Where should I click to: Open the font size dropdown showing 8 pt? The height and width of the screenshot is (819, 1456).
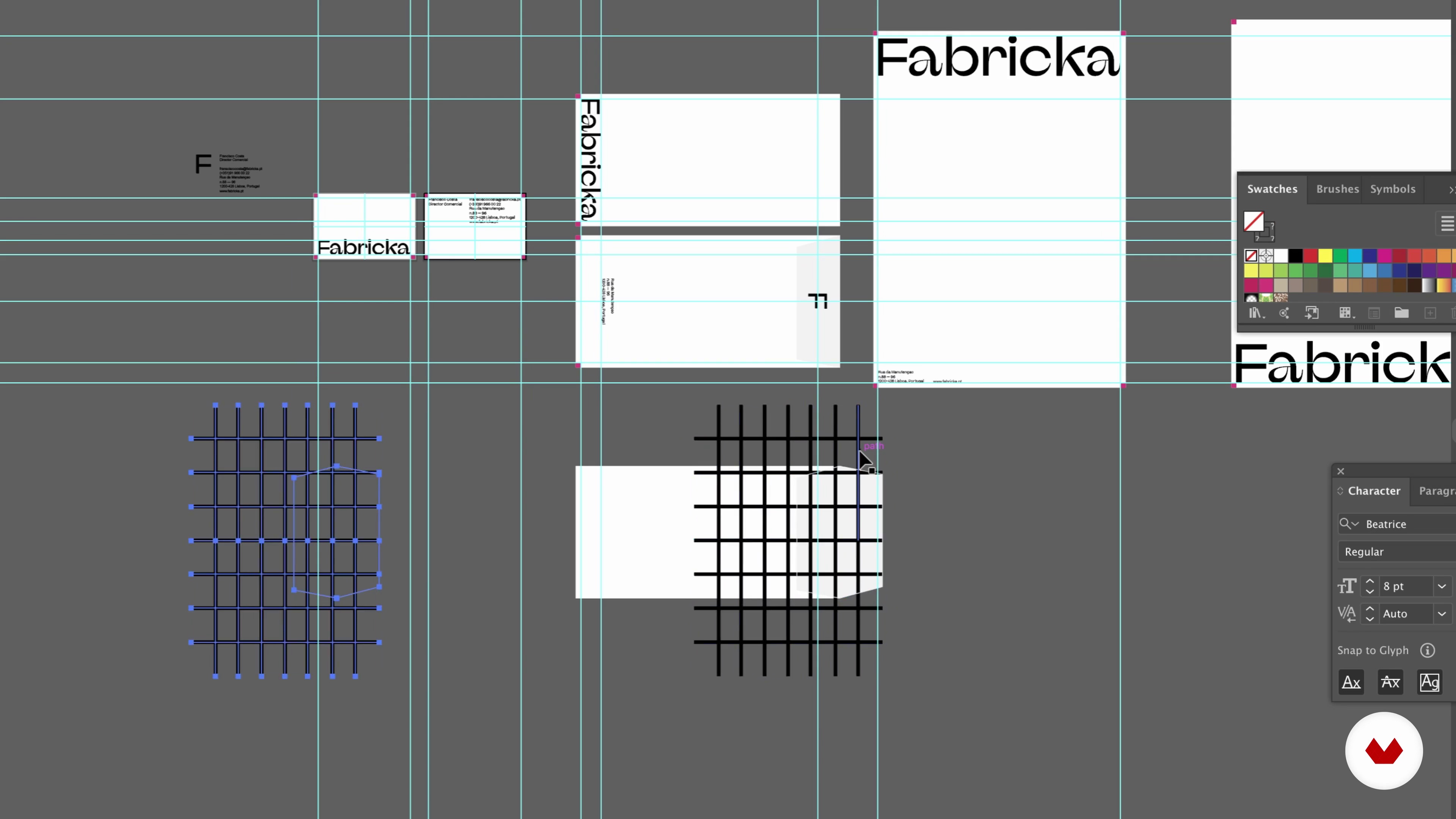pos(1442,586)
